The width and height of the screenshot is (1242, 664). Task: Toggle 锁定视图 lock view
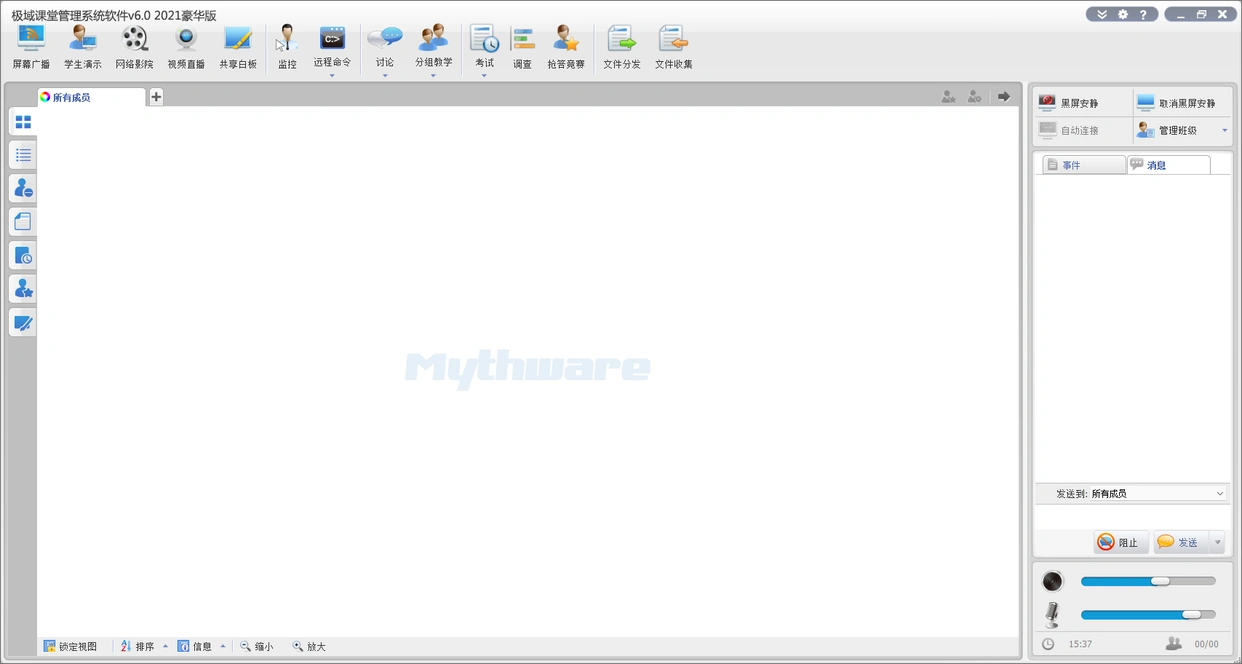coord(70,646)
